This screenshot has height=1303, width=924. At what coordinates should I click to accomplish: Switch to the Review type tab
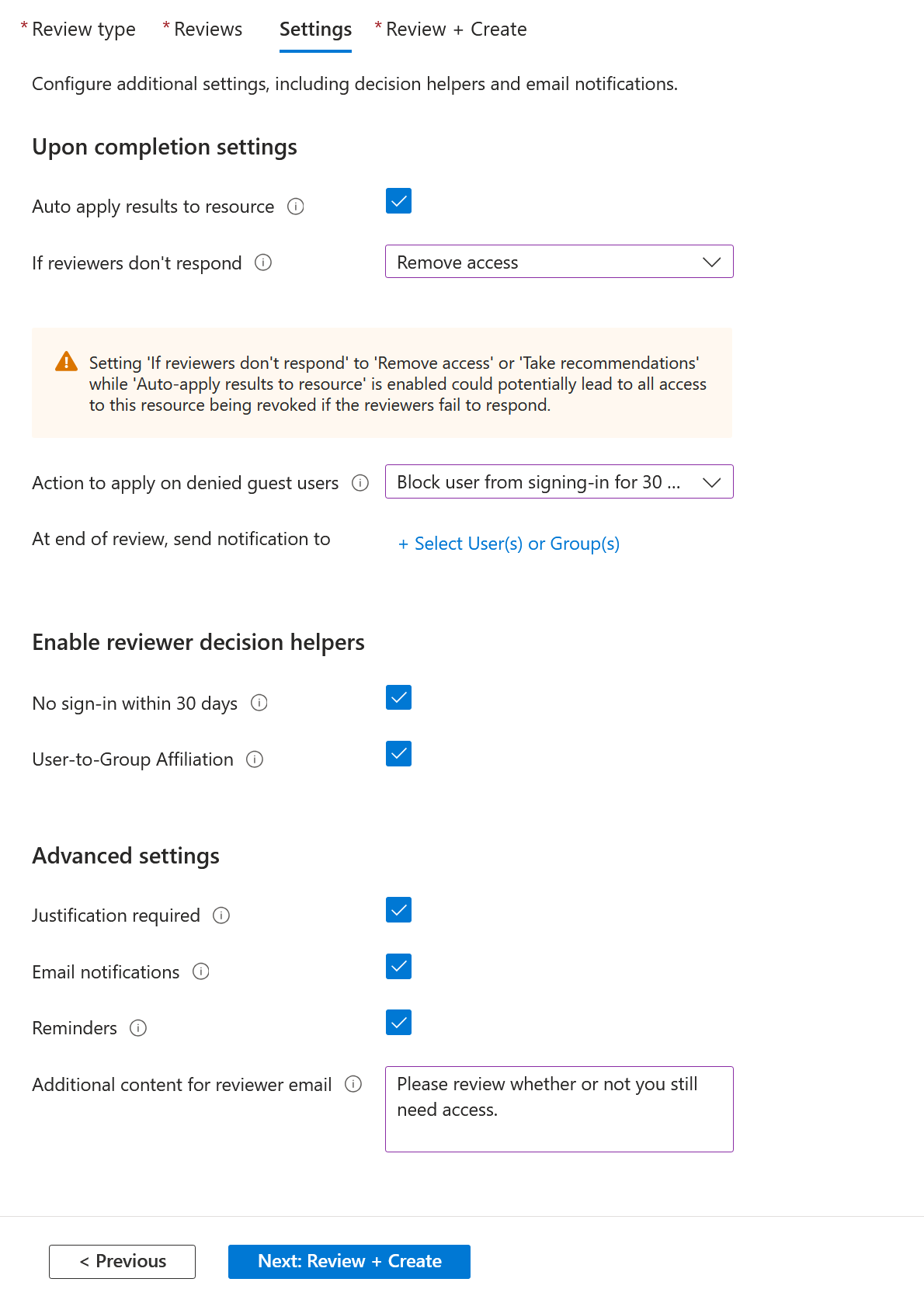point(85,30)
